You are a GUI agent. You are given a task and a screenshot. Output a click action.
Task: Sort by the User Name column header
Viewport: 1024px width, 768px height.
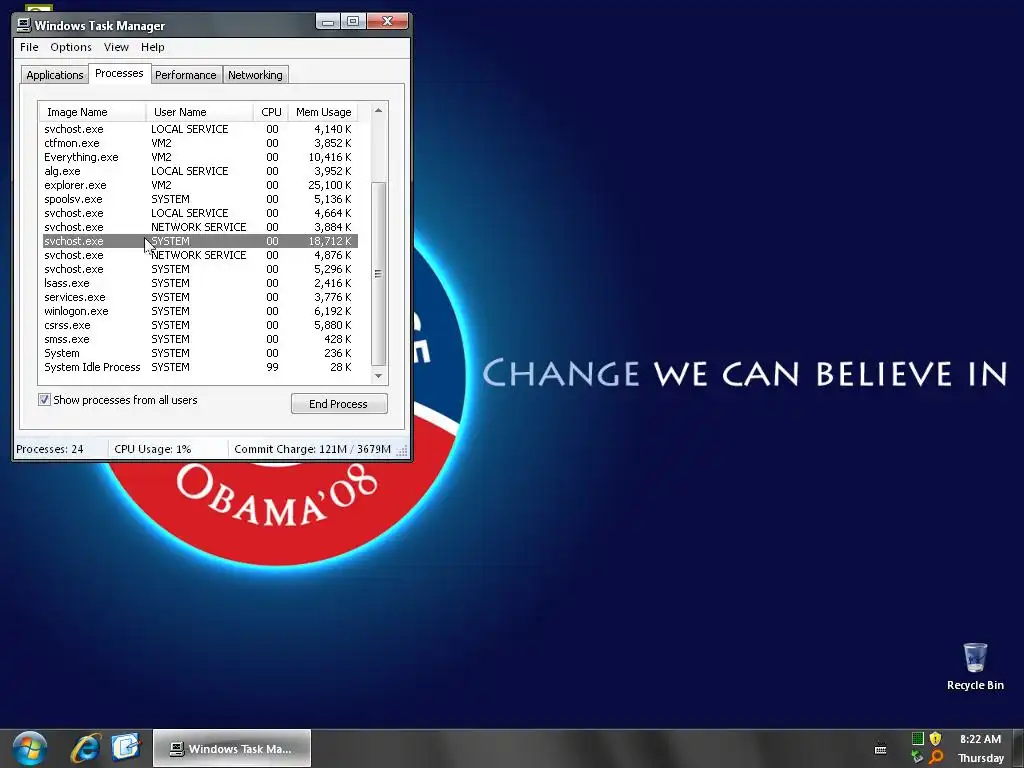(200, 112)
